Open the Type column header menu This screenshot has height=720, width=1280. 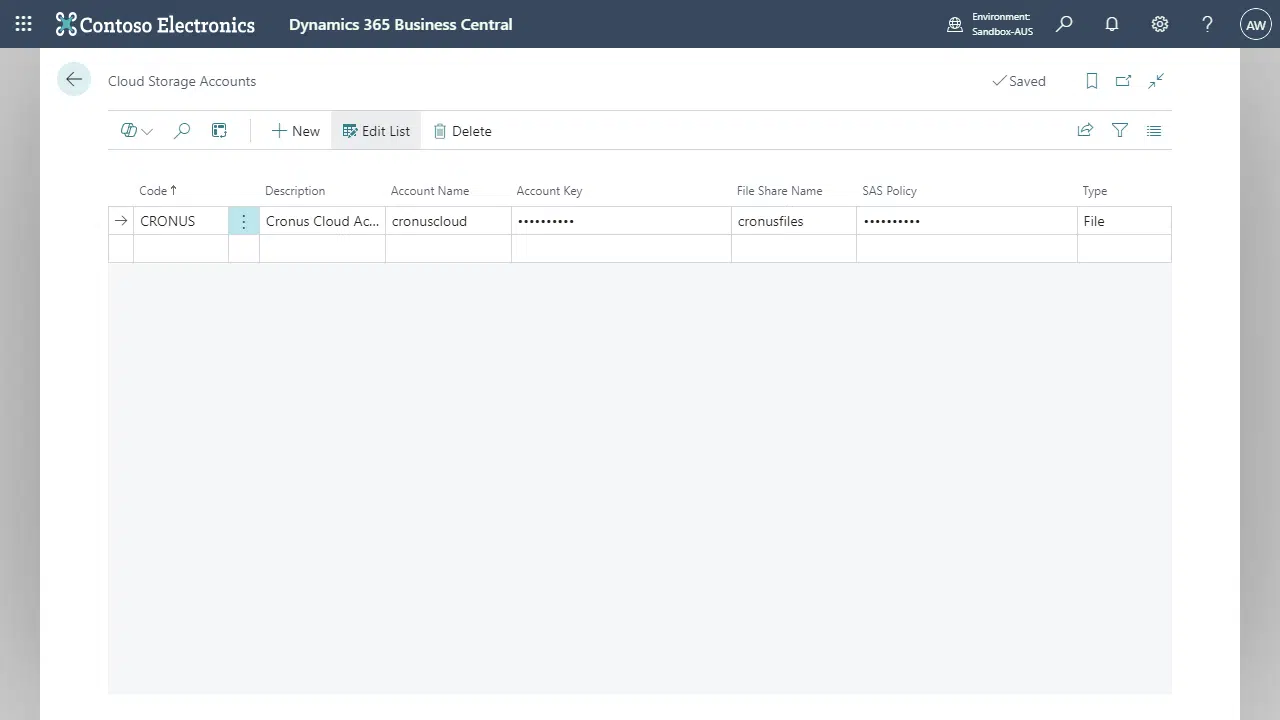pos(1094,191)
